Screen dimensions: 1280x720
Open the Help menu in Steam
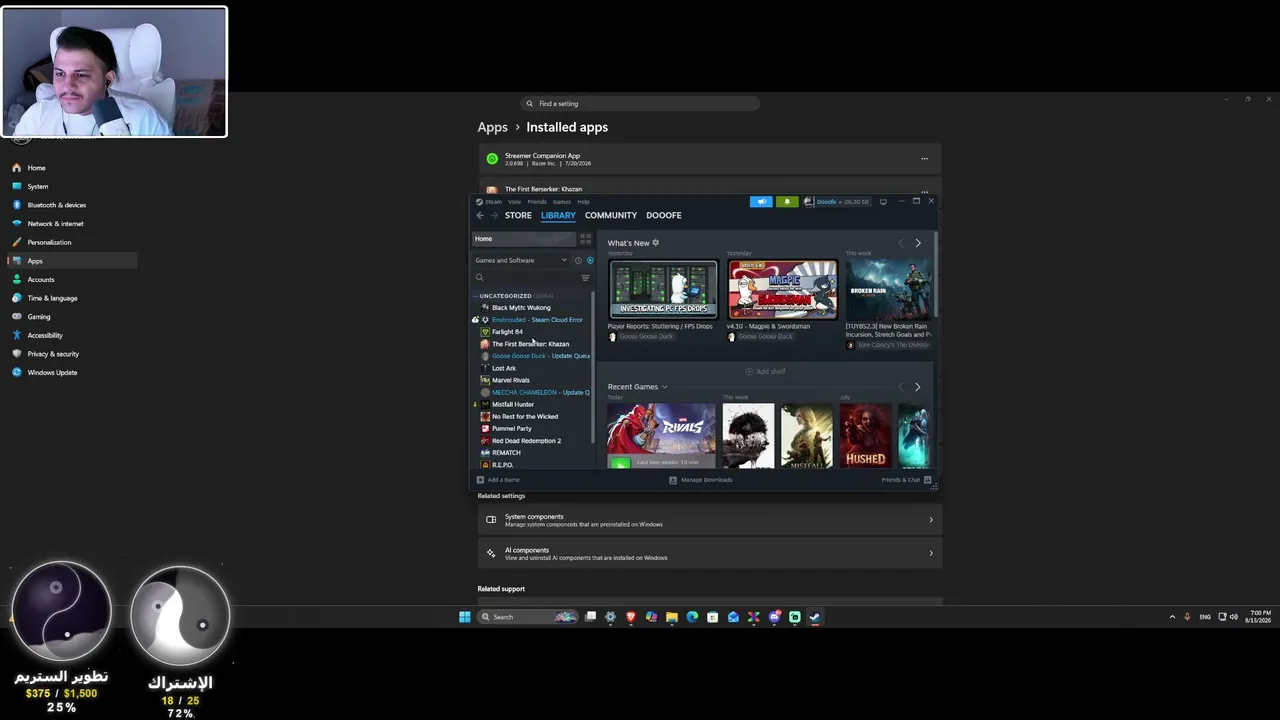583,202
